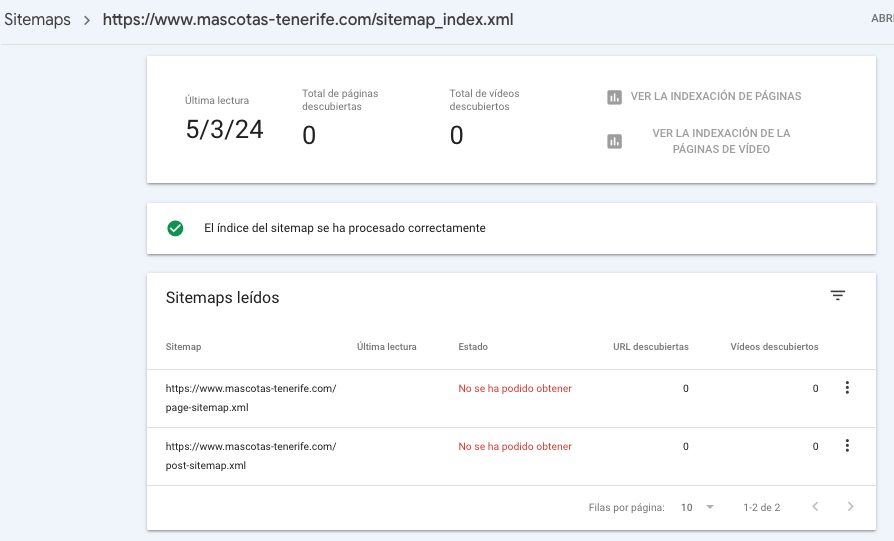
Task: Open the post-sitemap.xml row
Action: (511, 457)
